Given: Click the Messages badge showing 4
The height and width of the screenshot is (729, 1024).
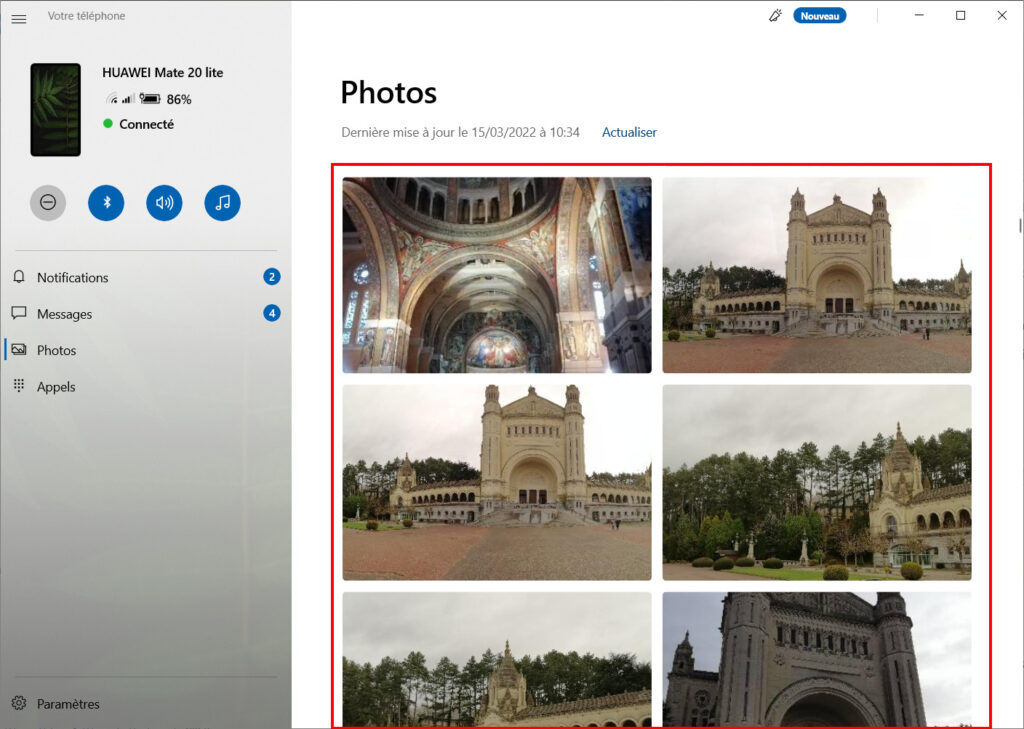Looking at the screenshot, I should pyautogui.click(x=272, y=313).
